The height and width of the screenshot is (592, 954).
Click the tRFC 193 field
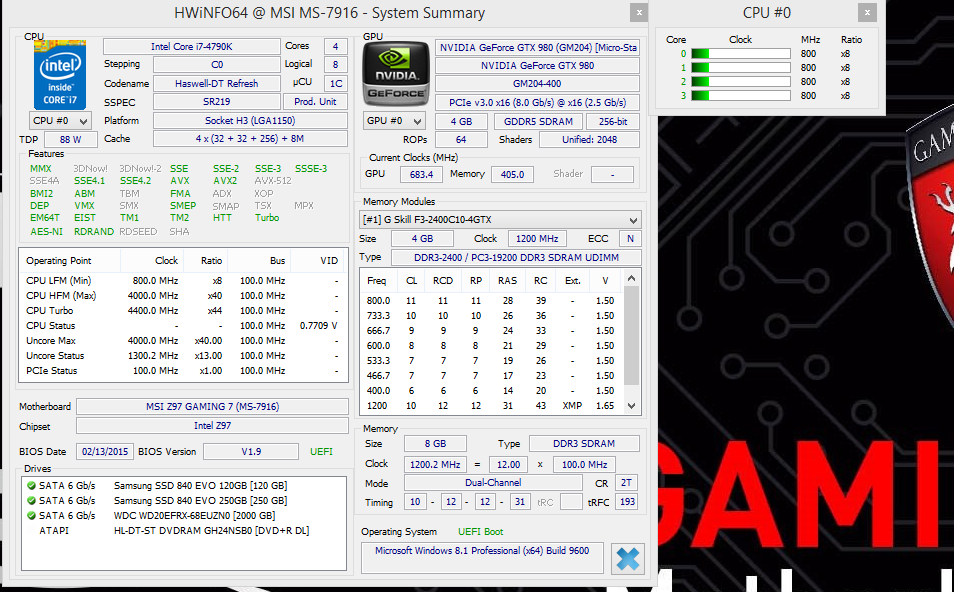[627, 502]
